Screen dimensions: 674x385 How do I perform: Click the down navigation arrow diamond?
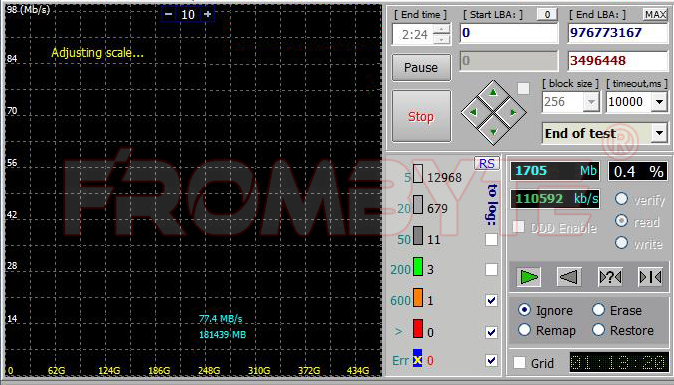click(x=493, y=132)
